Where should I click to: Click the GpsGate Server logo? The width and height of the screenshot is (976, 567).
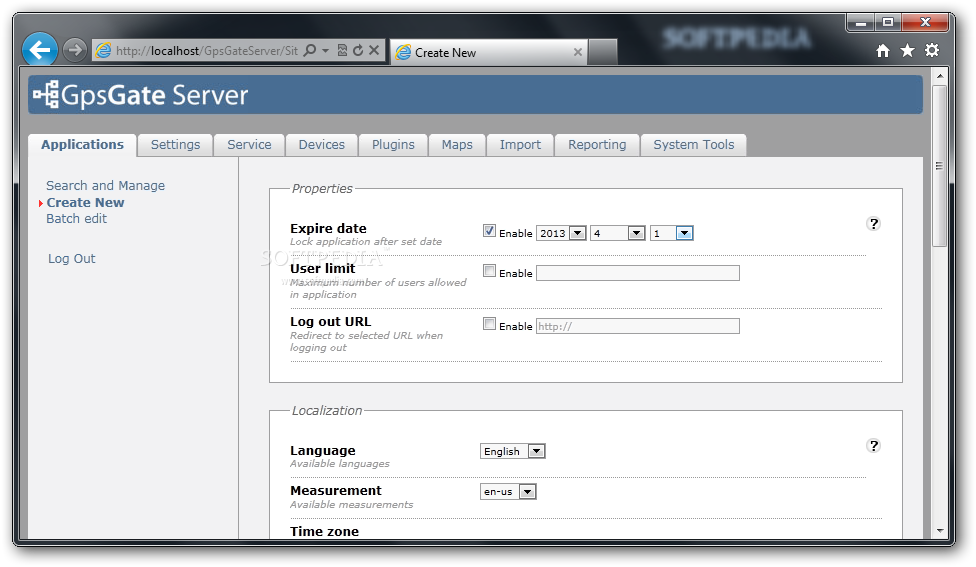point(141,95)
